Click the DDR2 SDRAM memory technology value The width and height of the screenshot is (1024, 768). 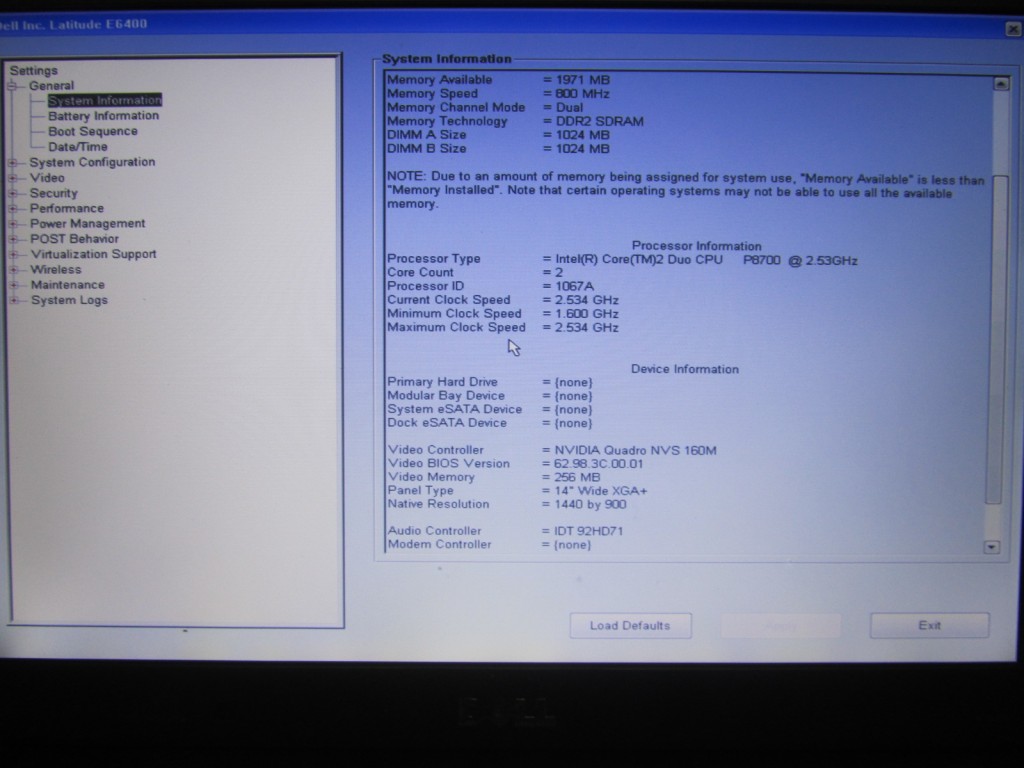600,121
